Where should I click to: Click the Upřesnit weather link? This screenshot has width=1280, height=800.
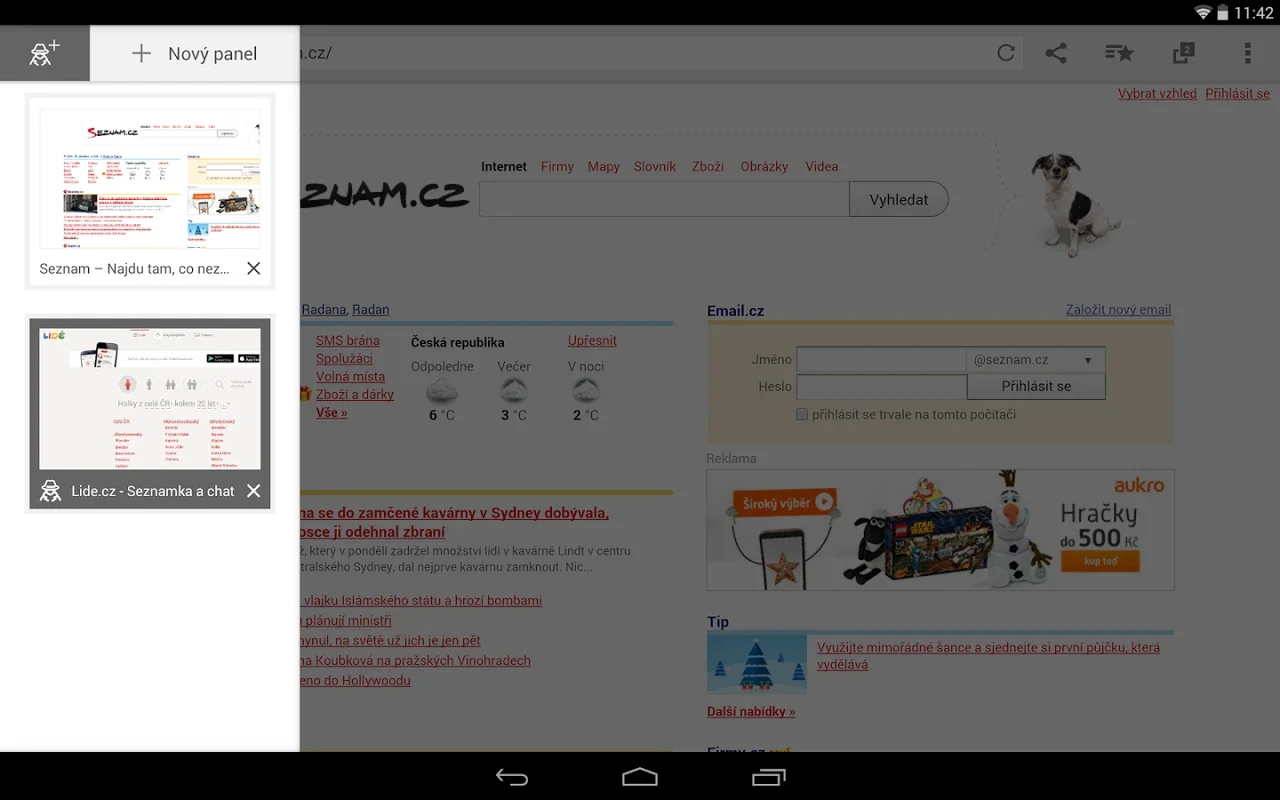[x=592, y=340]
